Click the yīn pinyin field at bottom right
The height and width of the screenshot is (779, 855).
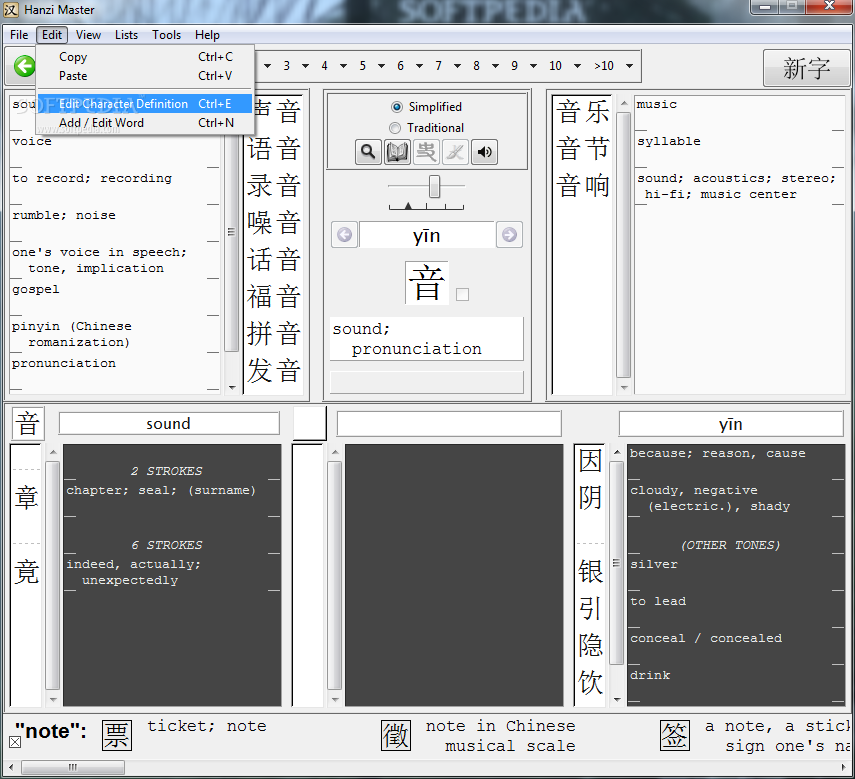pyautogui.click(x=731, y=424)
